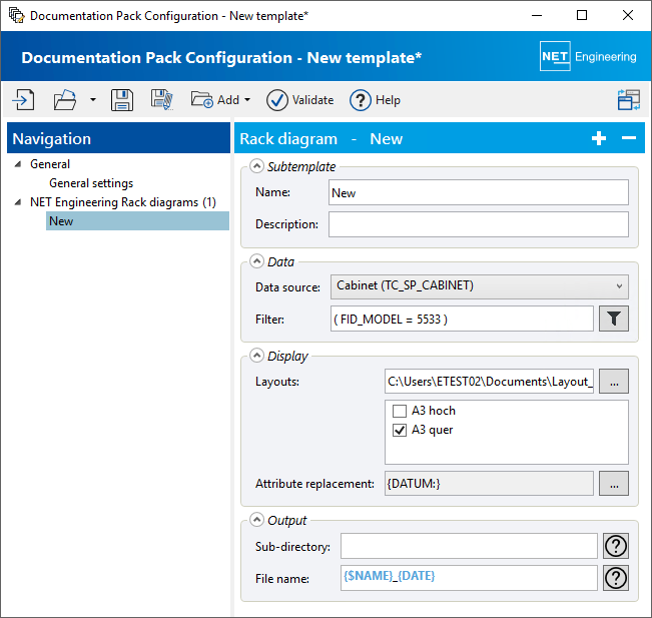The height and width of the screenshot is (618, 652).
Task: Open the Data source dropdown
Action: [x=479, y=287]
